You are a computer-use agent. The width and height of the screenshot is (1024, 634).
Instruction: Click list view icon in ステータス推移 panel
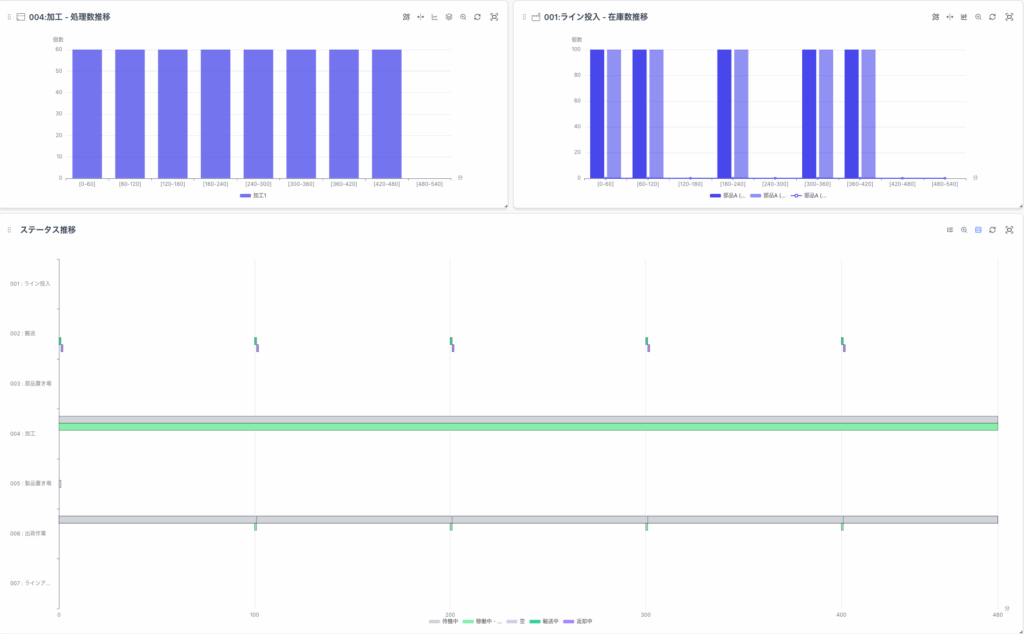coord(950,230)
